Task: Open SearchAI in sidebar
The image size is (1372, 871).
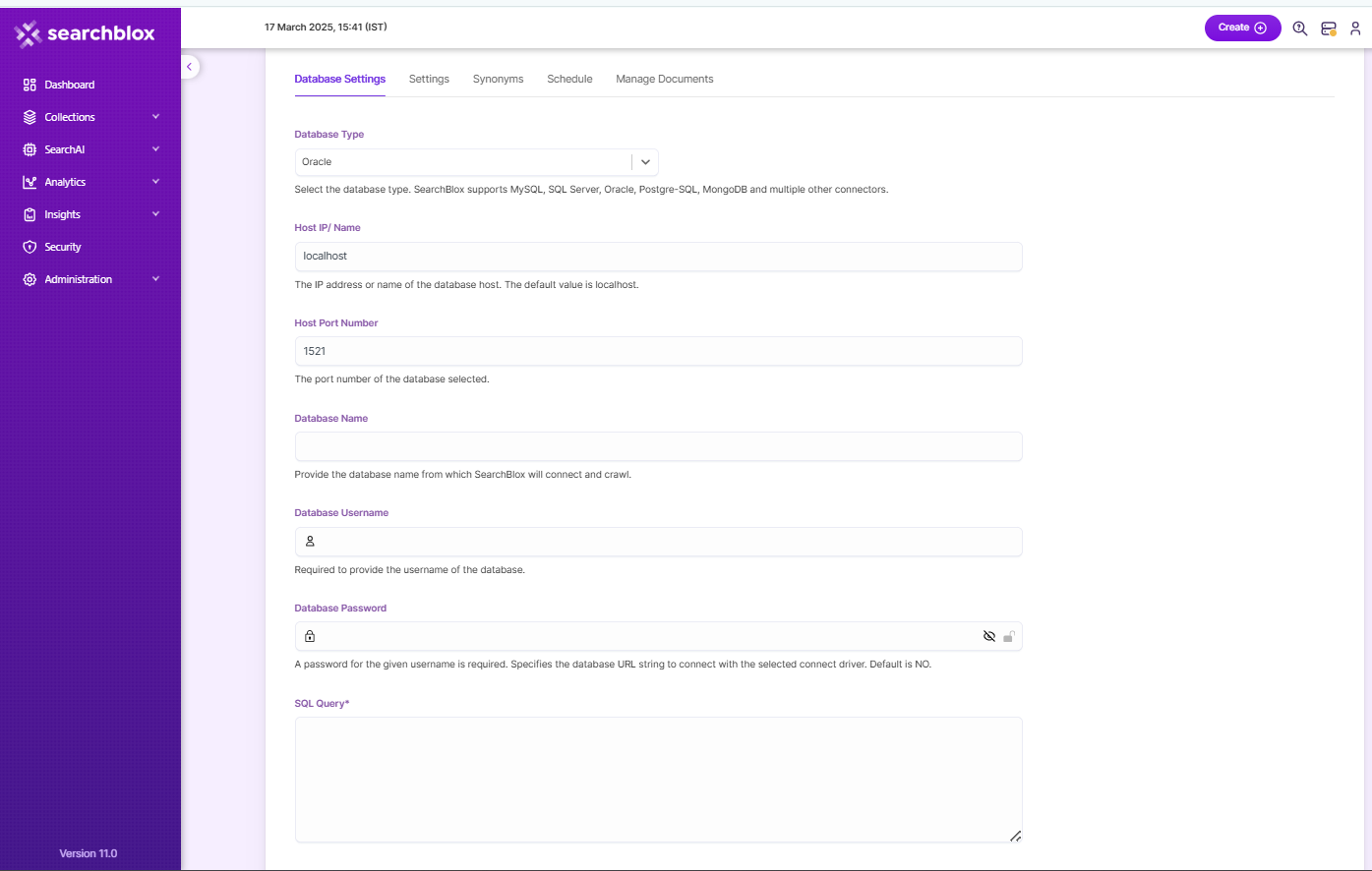Action: (x=65, y=149)
